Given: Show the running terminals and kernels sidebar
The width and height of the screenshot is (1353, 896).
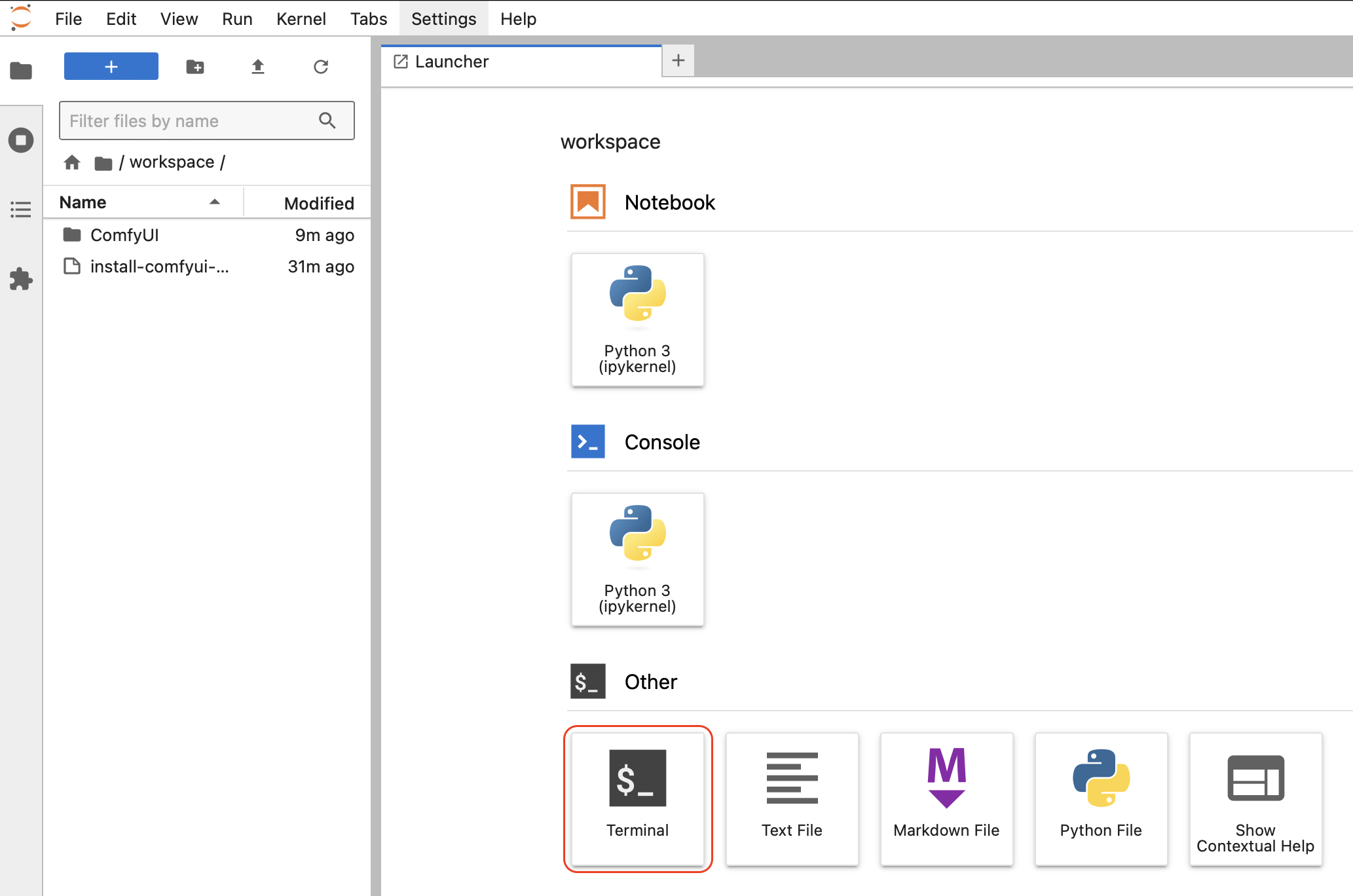Looking at the screenshot, I should point(21,140).
